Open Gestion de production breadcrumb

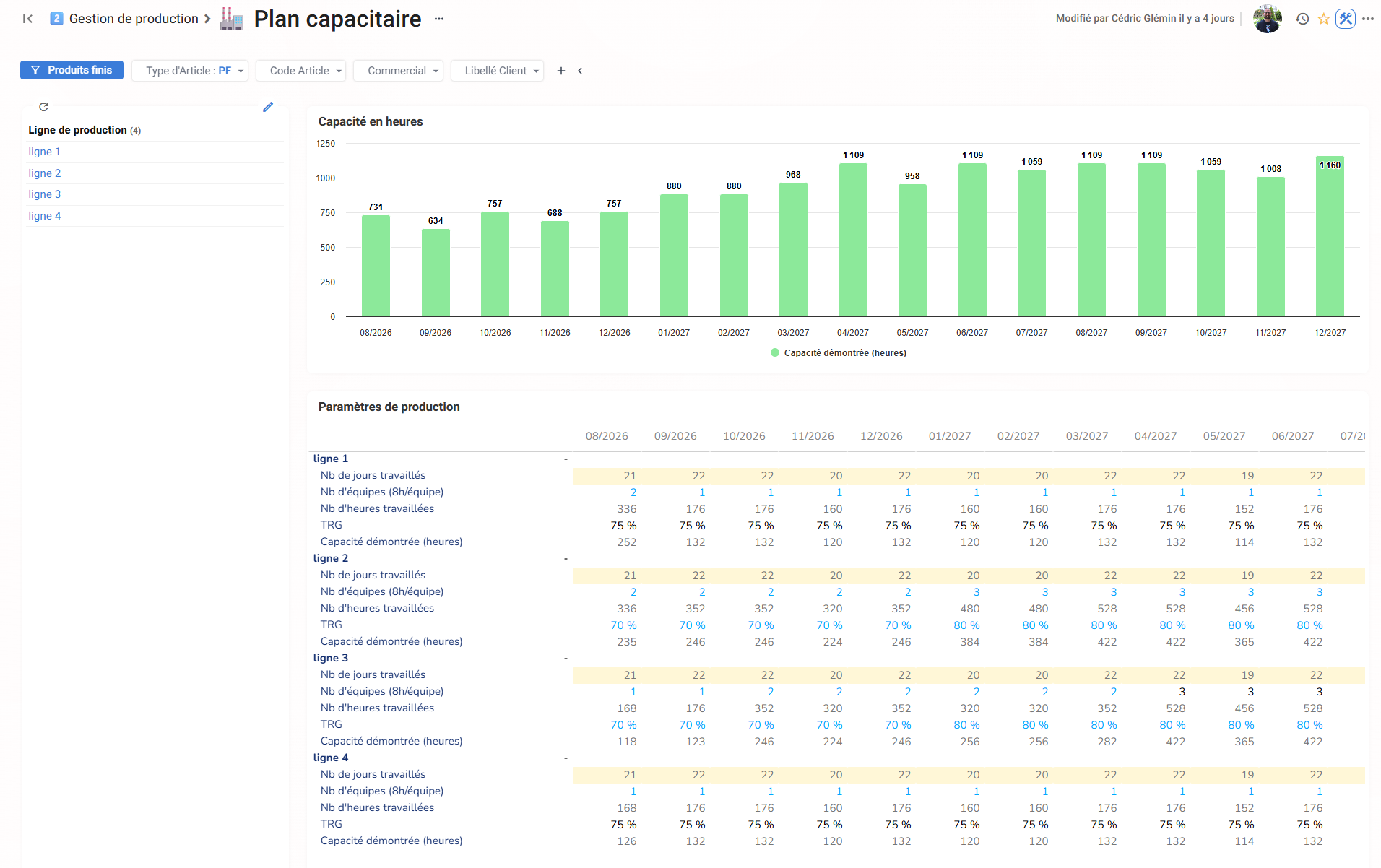[x=134, y=19]
